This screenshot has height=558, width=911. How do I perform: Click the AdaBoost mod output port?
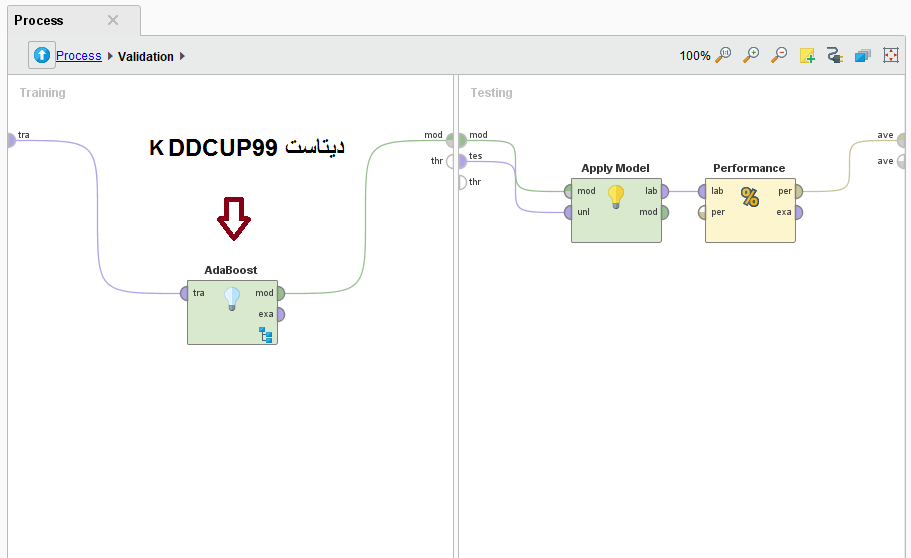point(280,293)
